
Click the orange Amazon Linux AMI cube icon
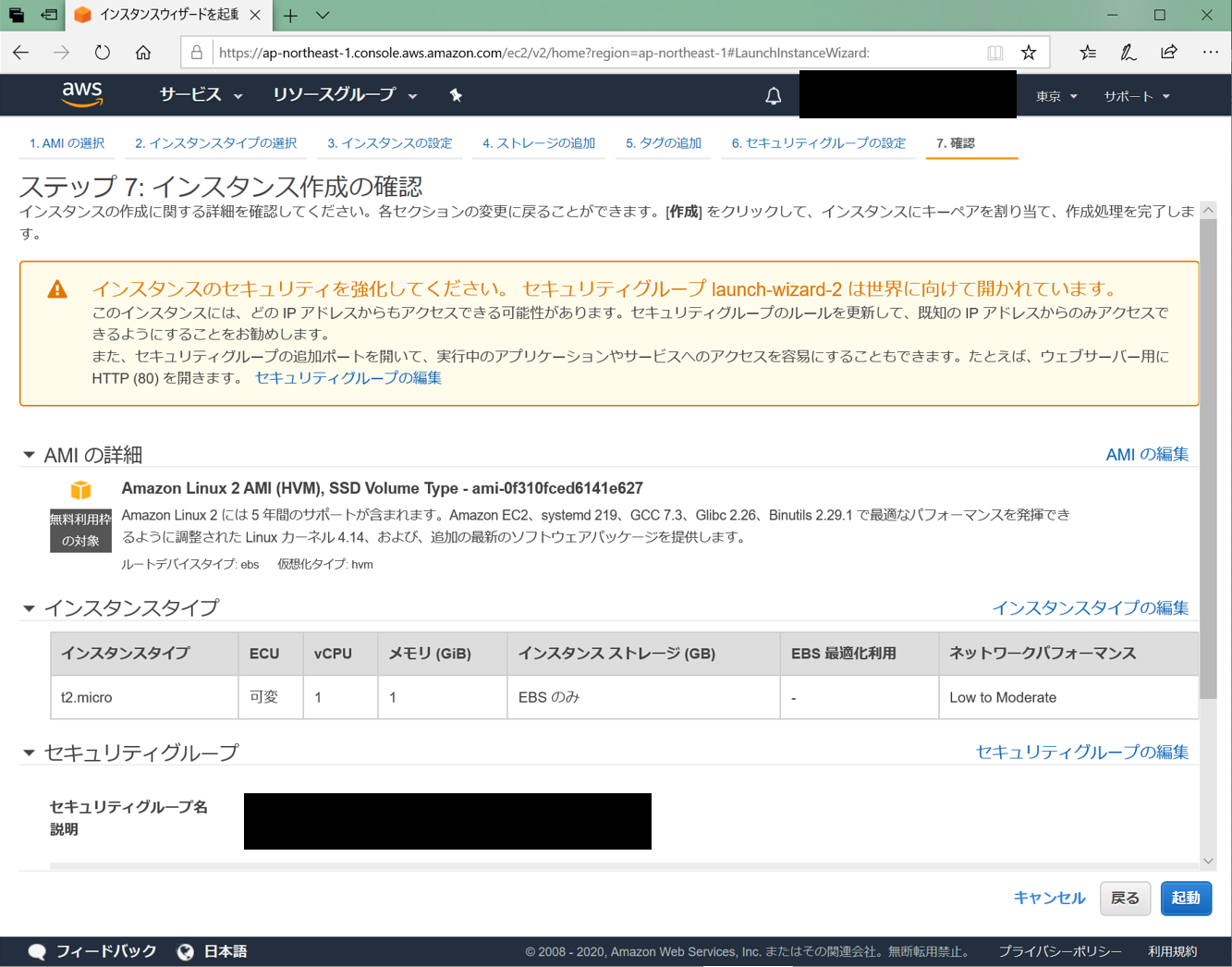[x=81, y=489]
